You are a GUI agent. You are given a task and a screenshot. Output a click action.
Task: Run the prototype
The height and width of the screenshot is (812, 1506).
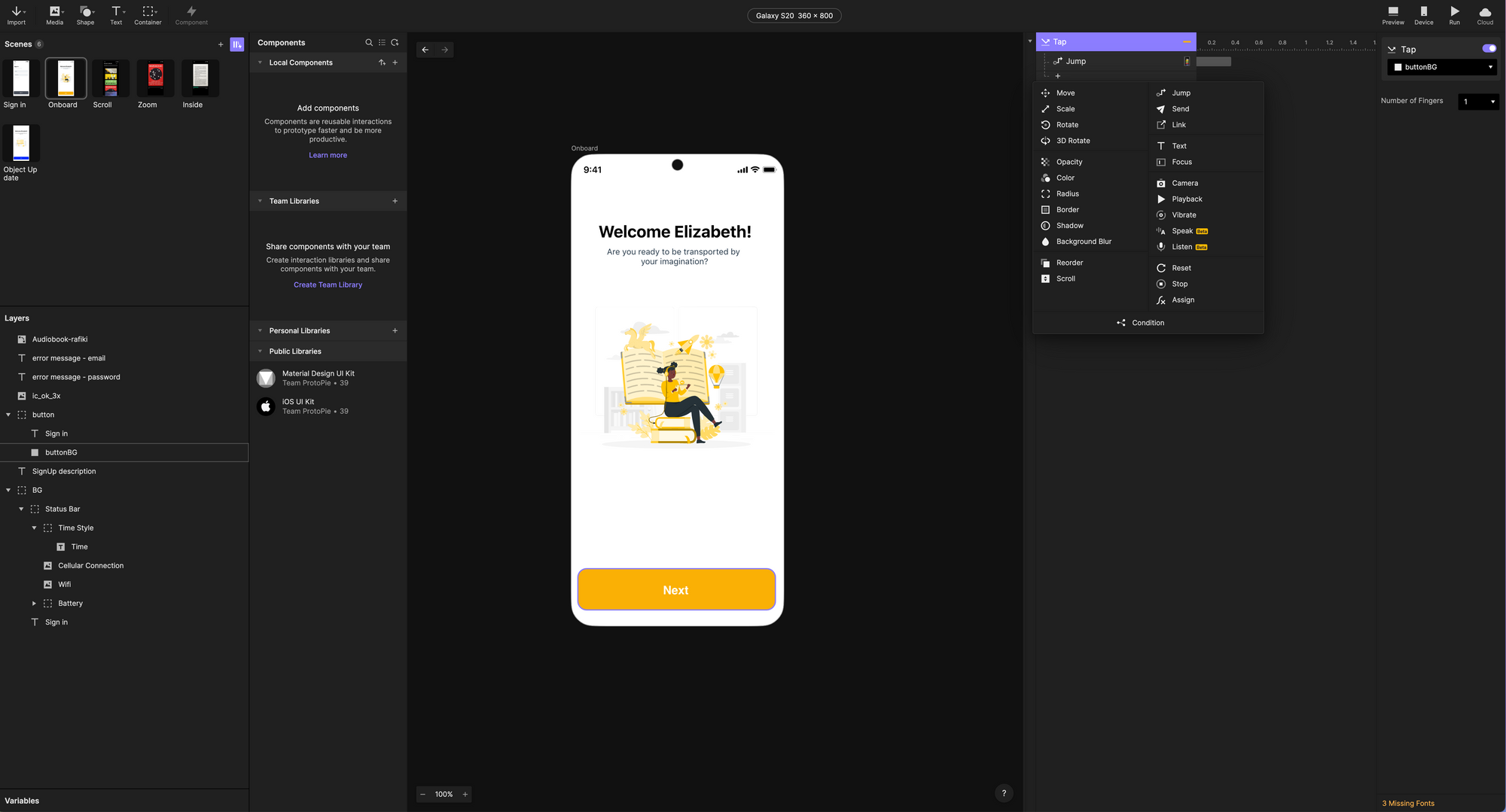click(1455, 14)
